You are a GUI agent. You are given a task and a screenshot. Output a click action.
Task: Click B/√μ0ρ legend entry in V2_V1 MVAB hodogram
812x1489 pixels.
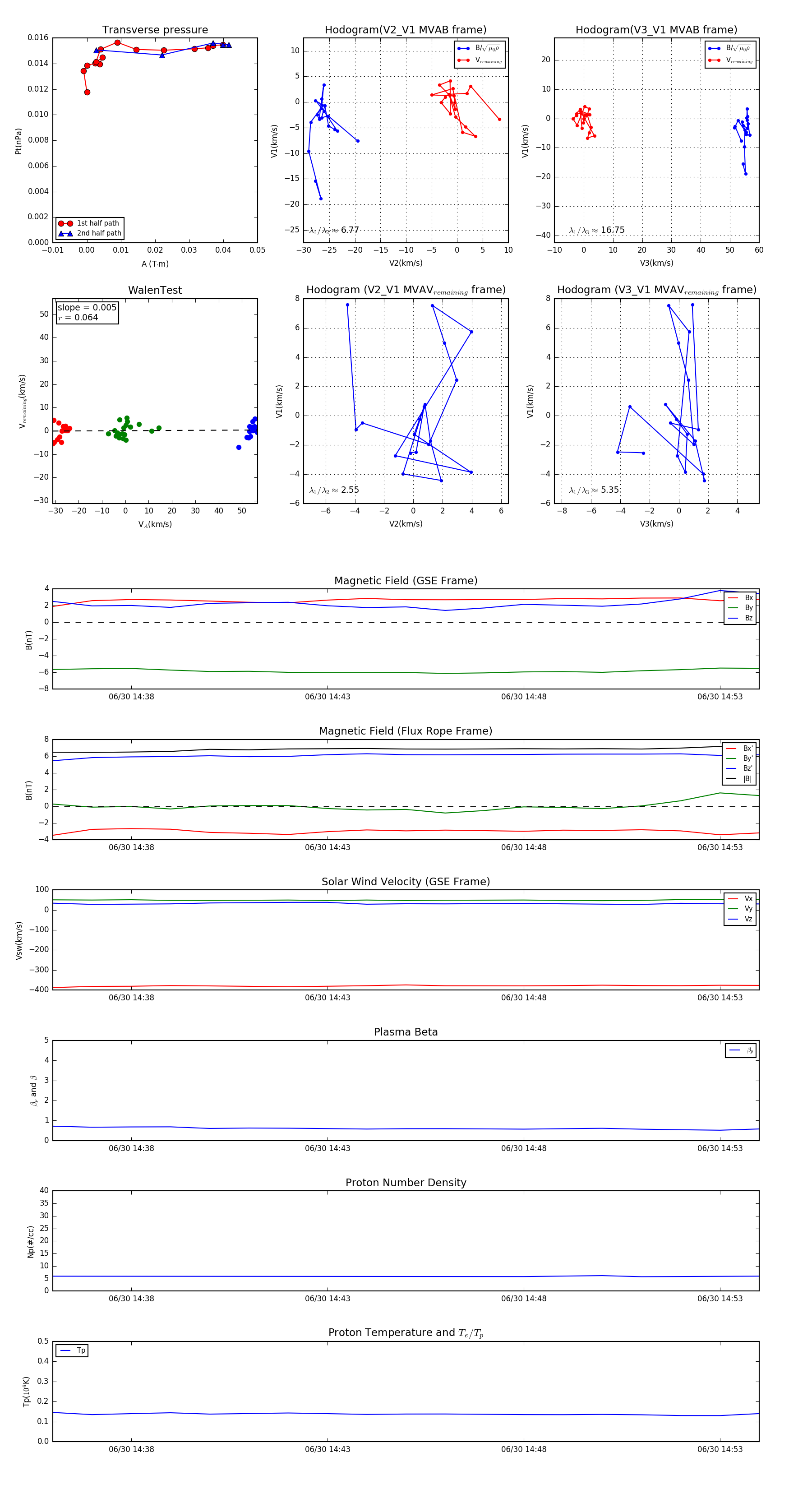[480, 48]
